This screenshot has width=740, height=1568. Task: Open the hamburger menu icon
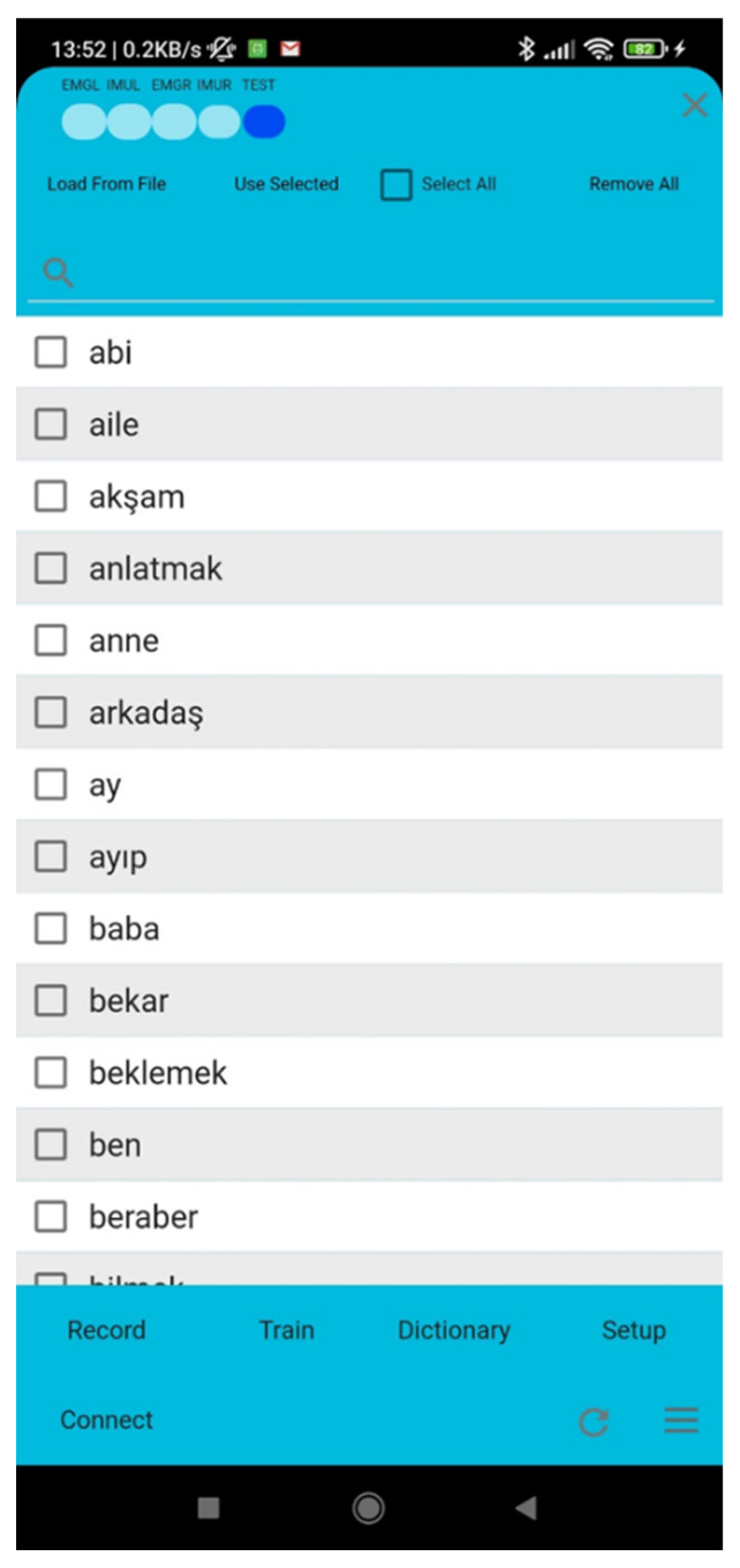click(x=681, y=1420)
